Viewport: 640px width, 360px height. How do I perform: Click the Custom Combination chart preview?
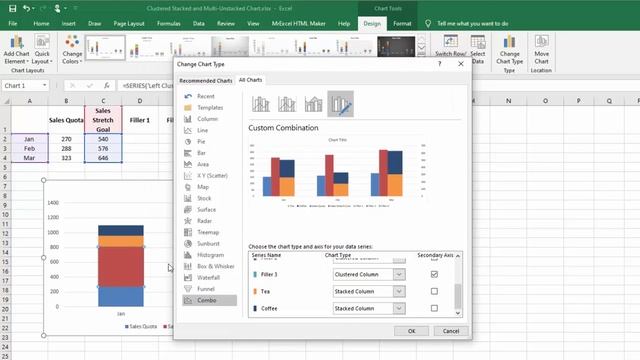(x=338, y=173)
